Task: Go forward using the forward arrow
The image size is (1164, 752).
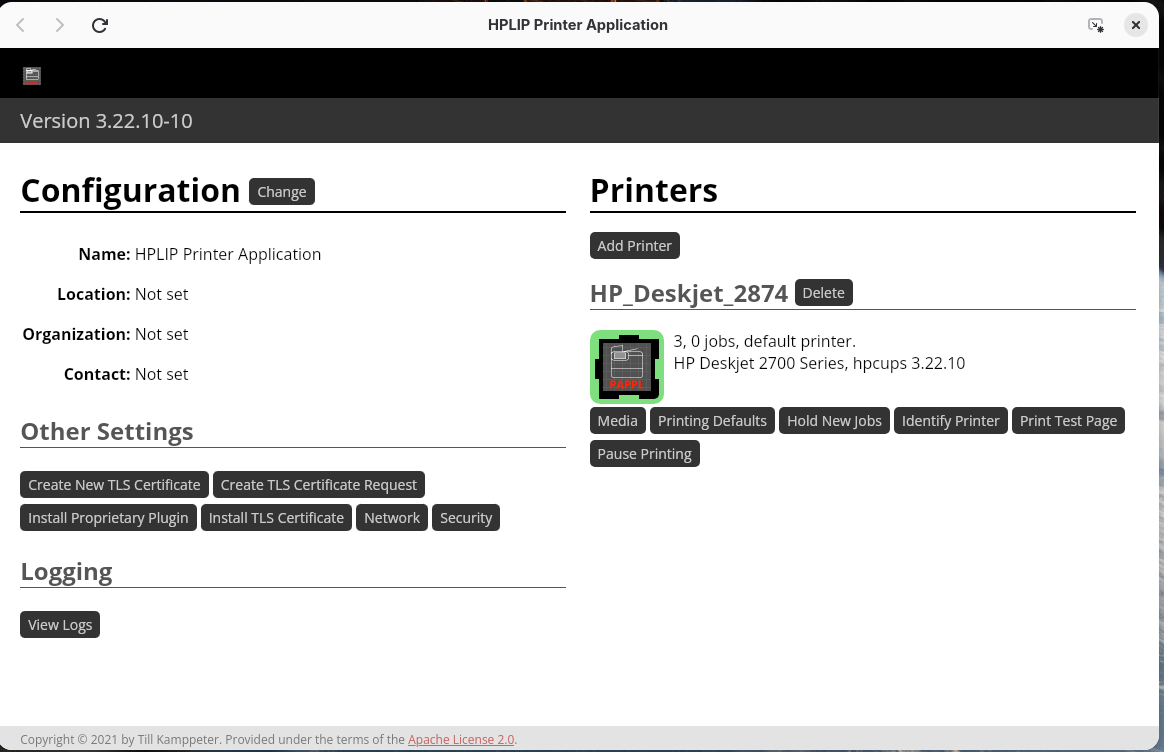Action: tap(60, 25)
